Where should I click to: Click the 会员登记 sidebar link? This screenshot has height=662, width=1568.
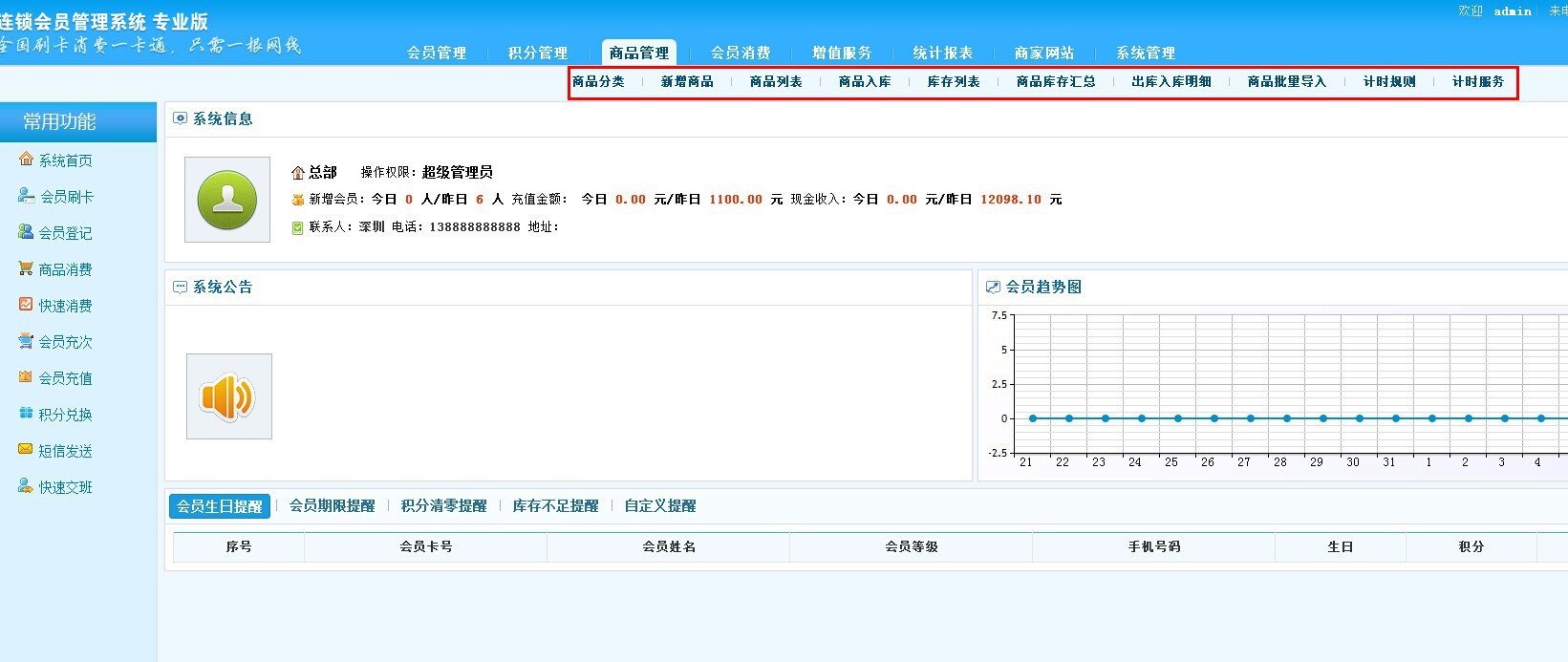pyautogui.click(x=66, y=233)
